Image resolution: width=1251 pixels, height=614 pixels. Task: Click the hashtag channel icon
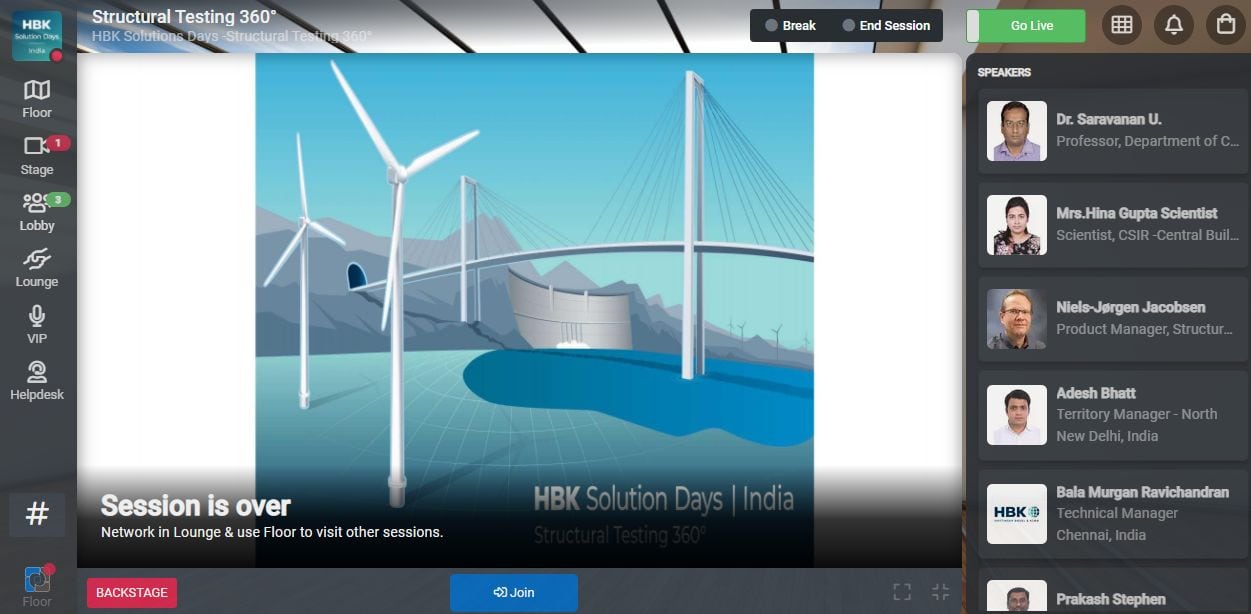coord(37,514)
